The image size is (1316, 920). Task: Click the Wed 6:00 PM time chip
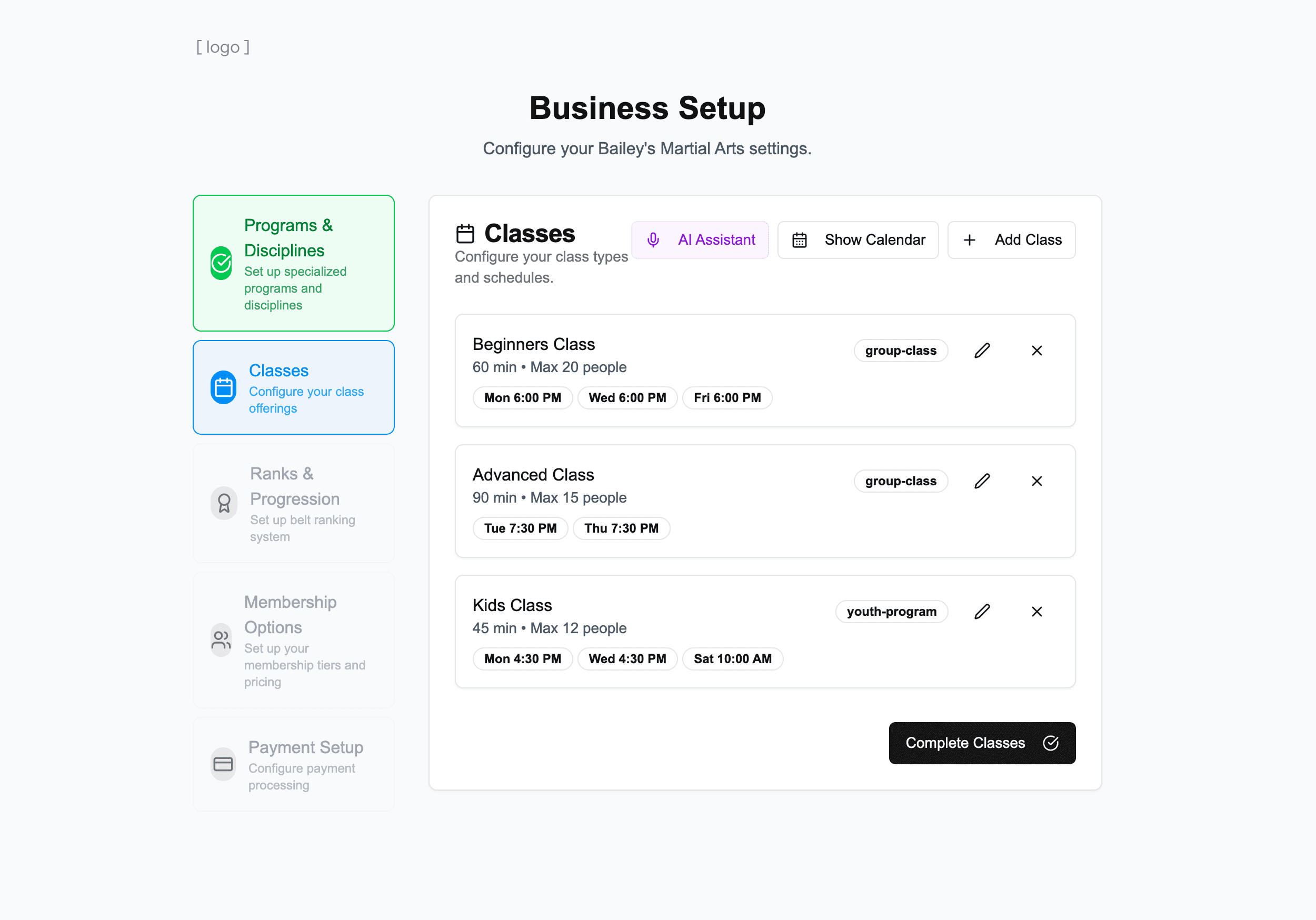(x=627, y=398)
